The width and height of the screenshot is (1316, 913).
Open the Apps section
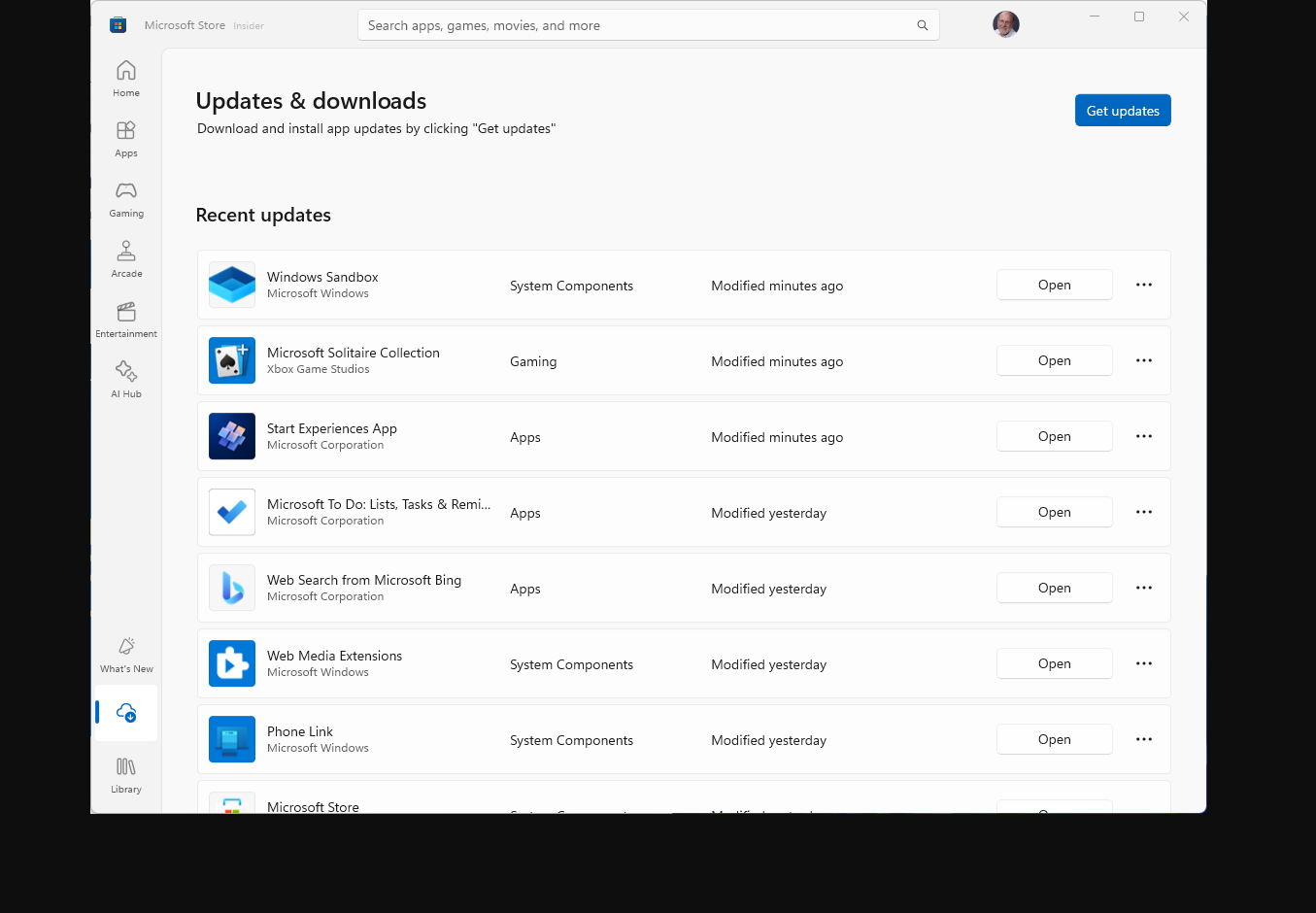(x=125, y=138)
